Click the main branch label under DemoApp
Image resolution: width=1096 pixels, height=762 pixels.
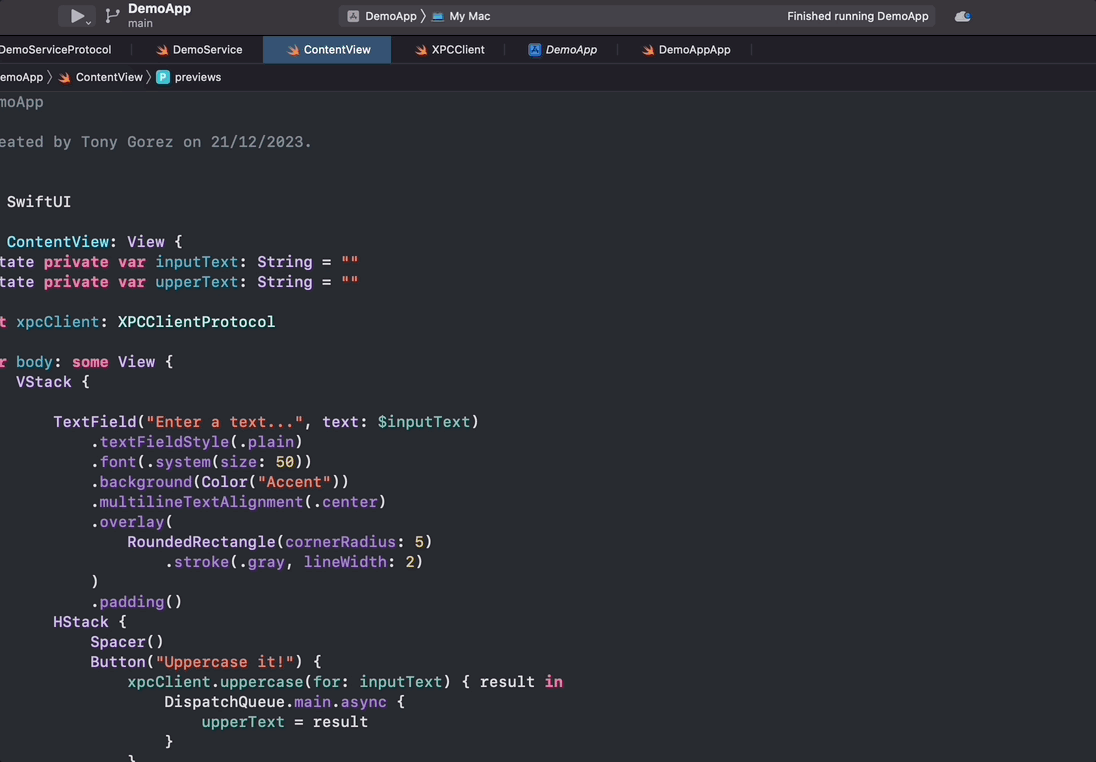coord(140,24)
